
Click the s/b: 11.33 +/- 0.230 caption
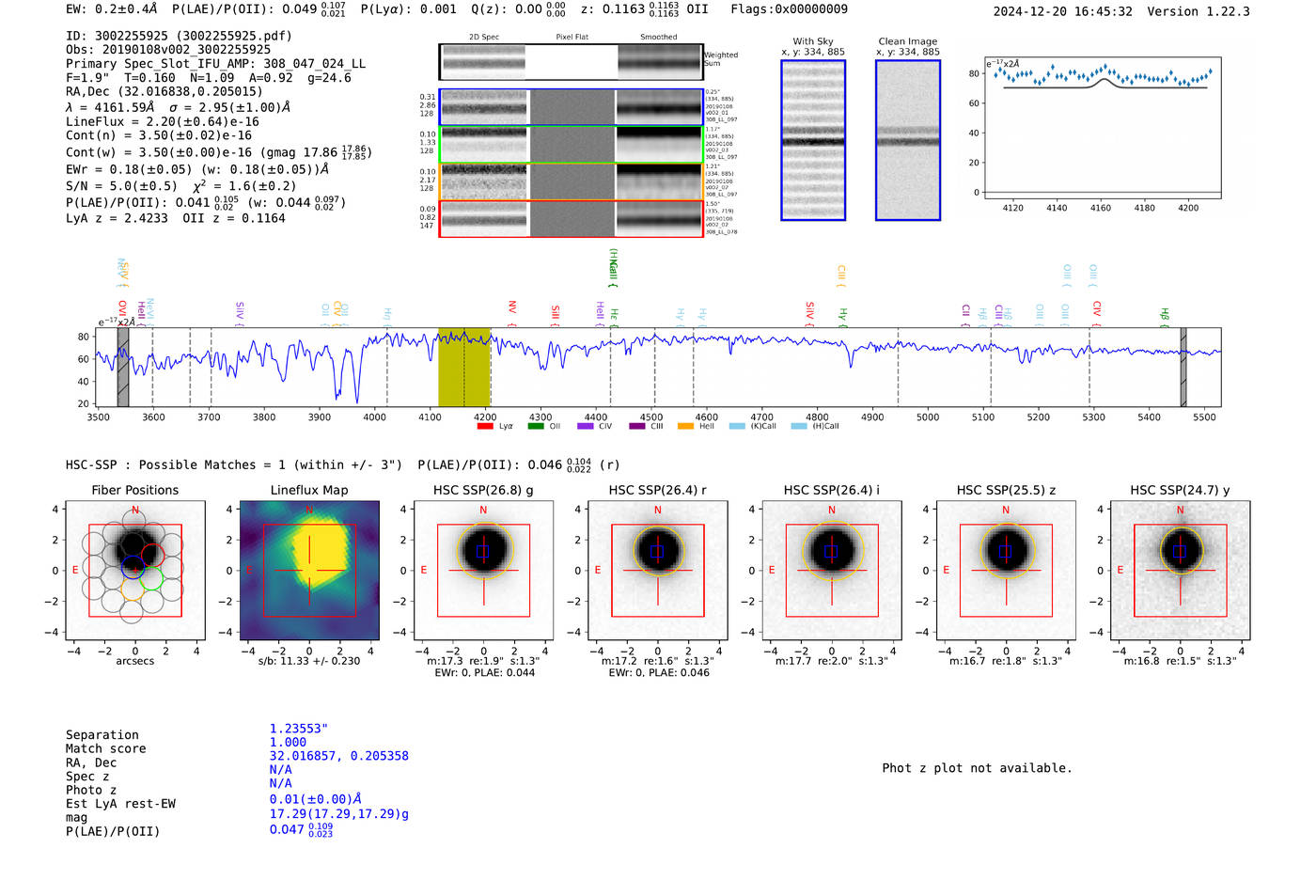pos(309,661)
